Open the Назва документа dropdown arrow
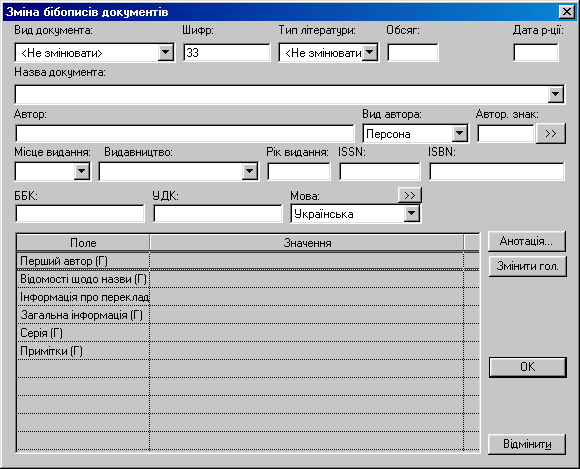Screen dimensions: 580x469 pyautogui.click(x=555, y=95)
